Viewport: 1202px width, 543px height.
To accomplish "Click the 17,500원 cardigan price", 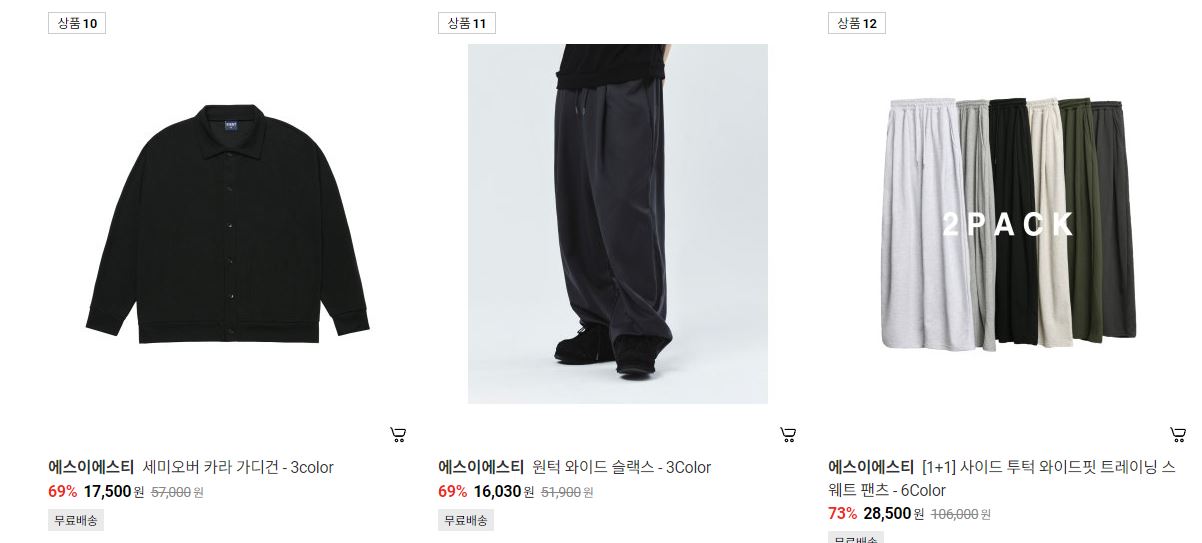I will (x=114, y=491).
